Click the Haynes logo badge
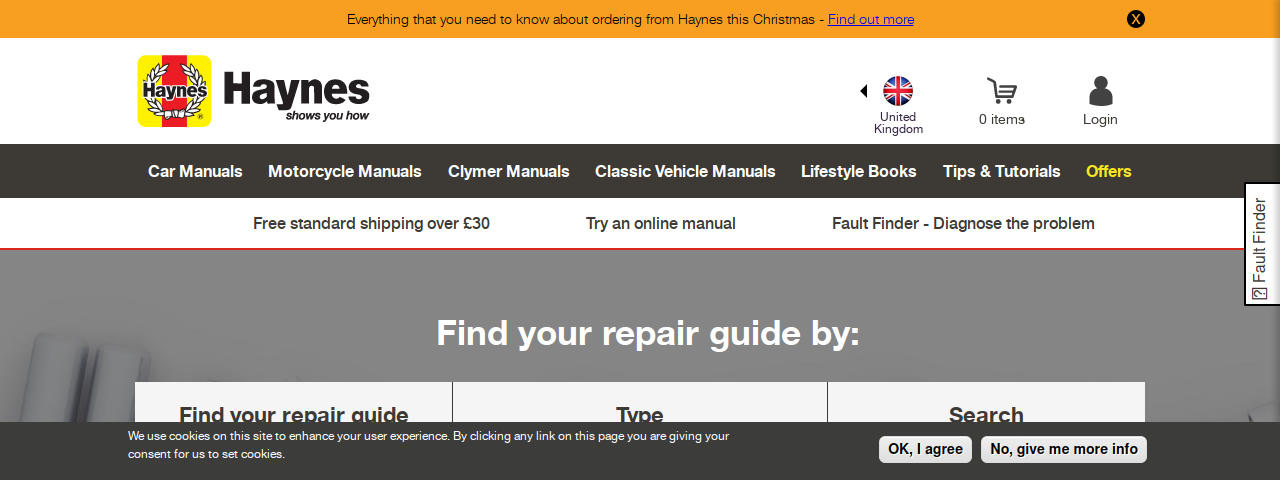 click(174, 91)
